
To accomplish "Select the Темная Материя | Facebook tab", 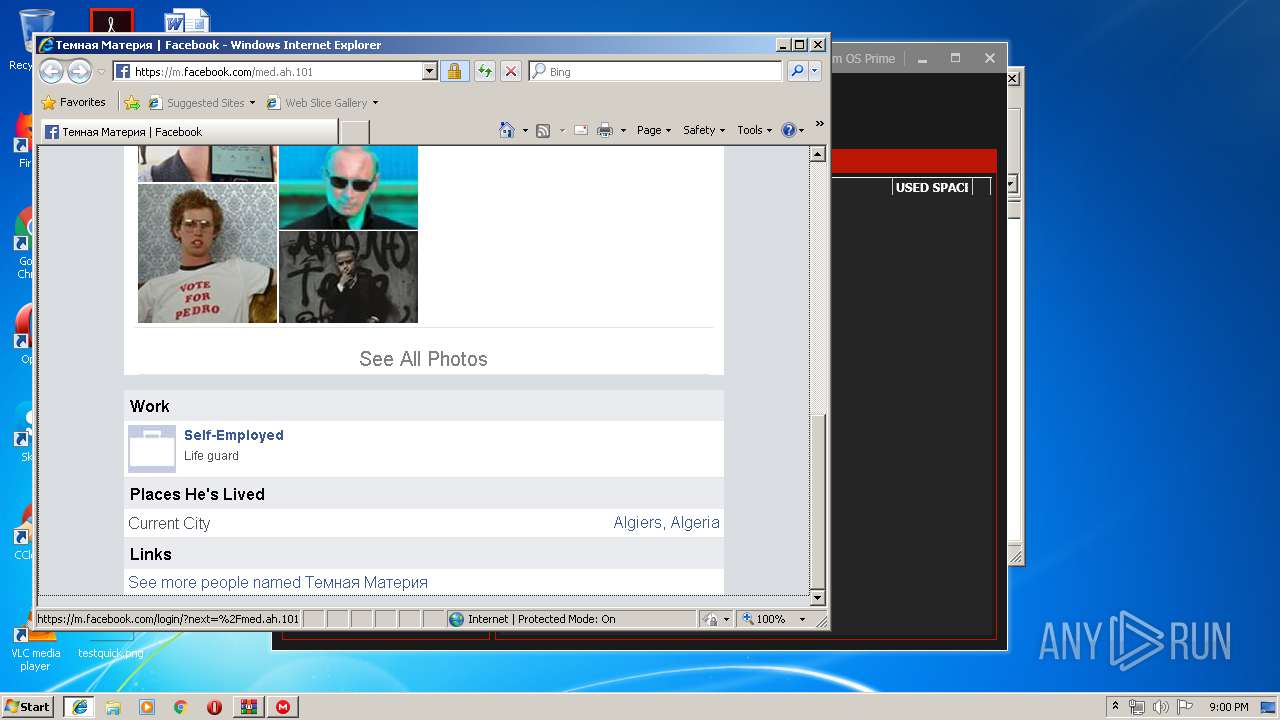I will tap(189, 132).
